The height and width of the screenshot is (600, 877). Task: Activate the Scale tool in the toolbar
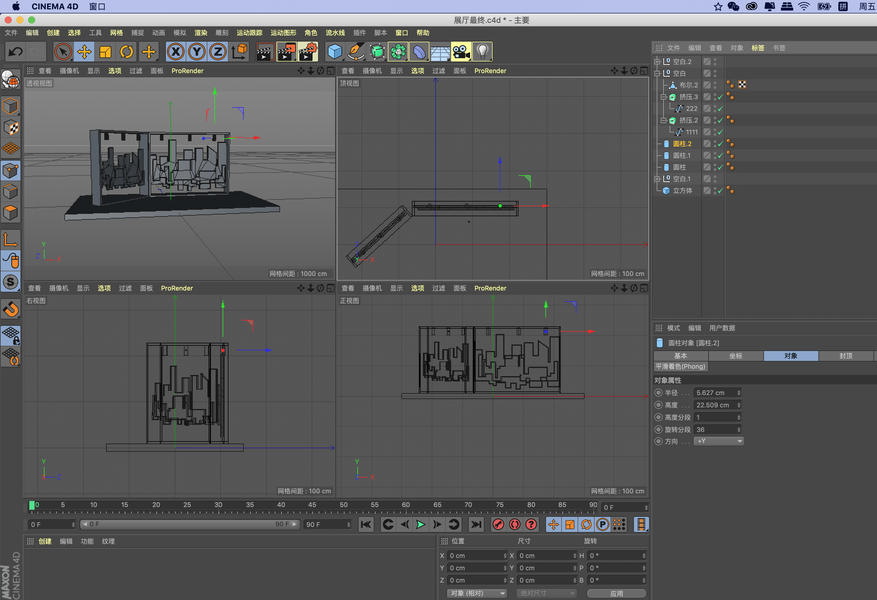106,52
